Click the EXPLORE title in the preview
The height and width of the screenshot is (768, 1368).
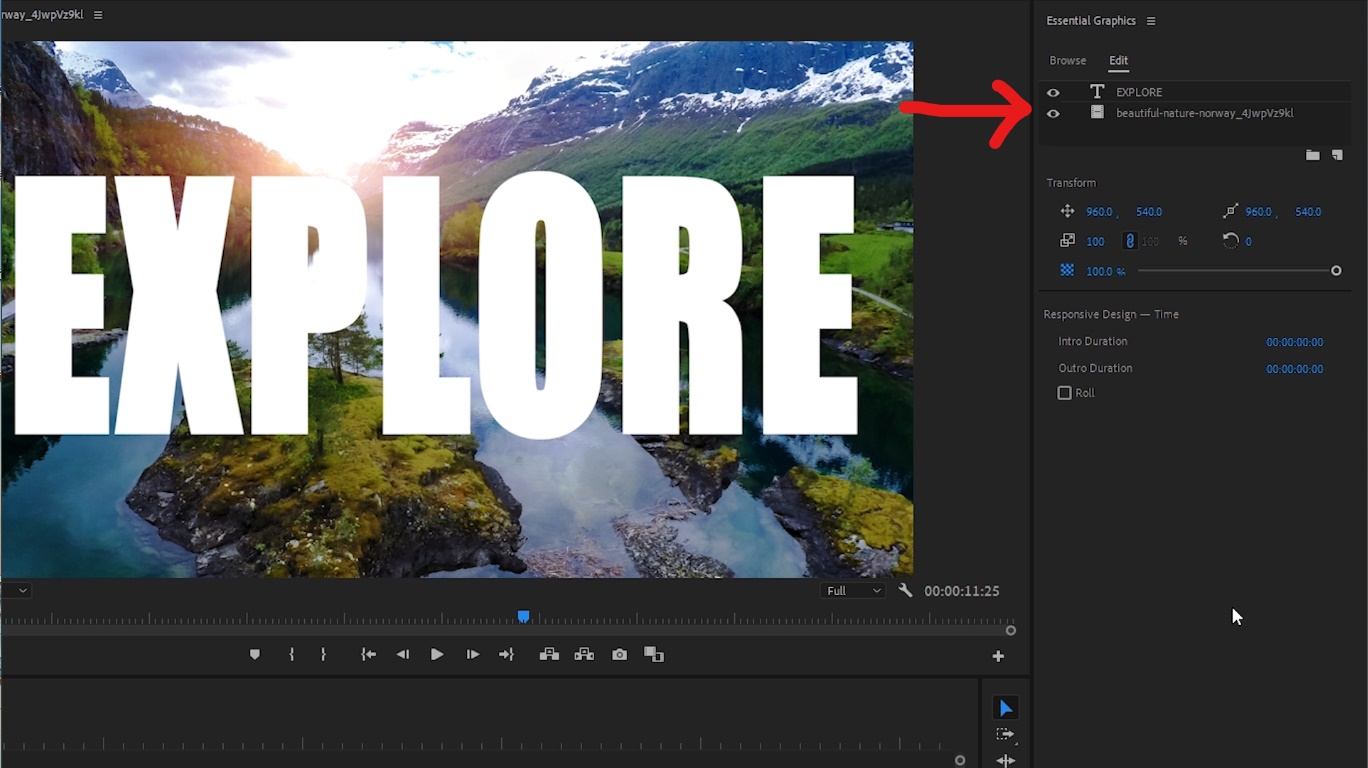pos(436,305)
